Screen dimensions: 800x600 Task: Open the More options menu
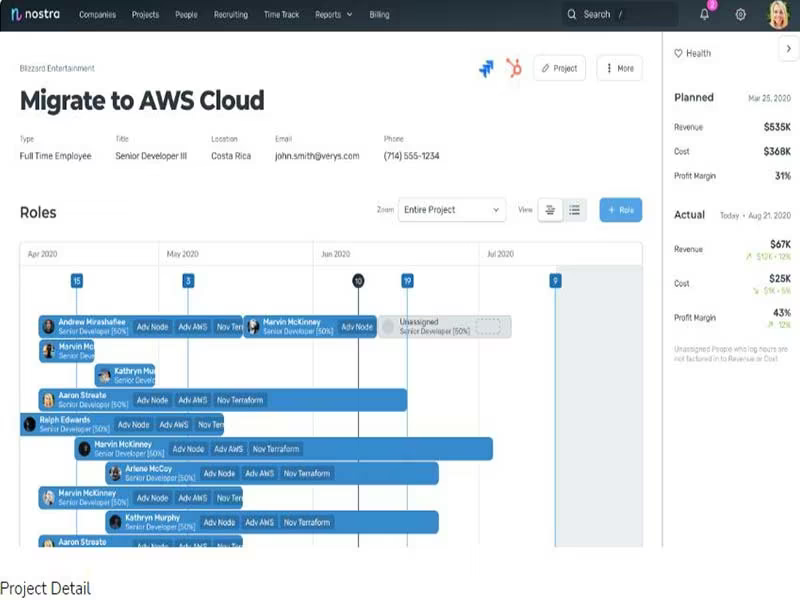click(619, 68)
